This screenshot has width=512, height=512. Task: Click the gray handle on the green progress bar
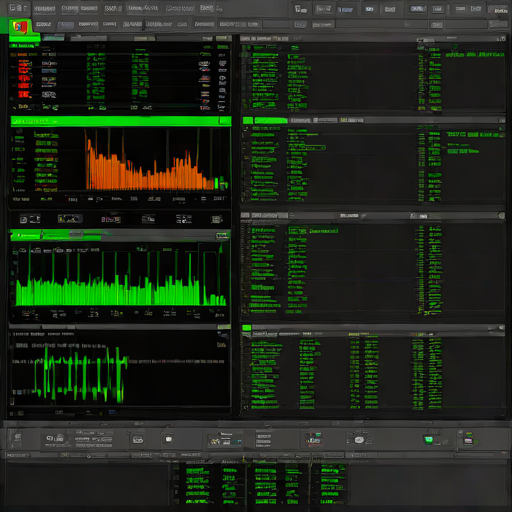pos(76,234)
